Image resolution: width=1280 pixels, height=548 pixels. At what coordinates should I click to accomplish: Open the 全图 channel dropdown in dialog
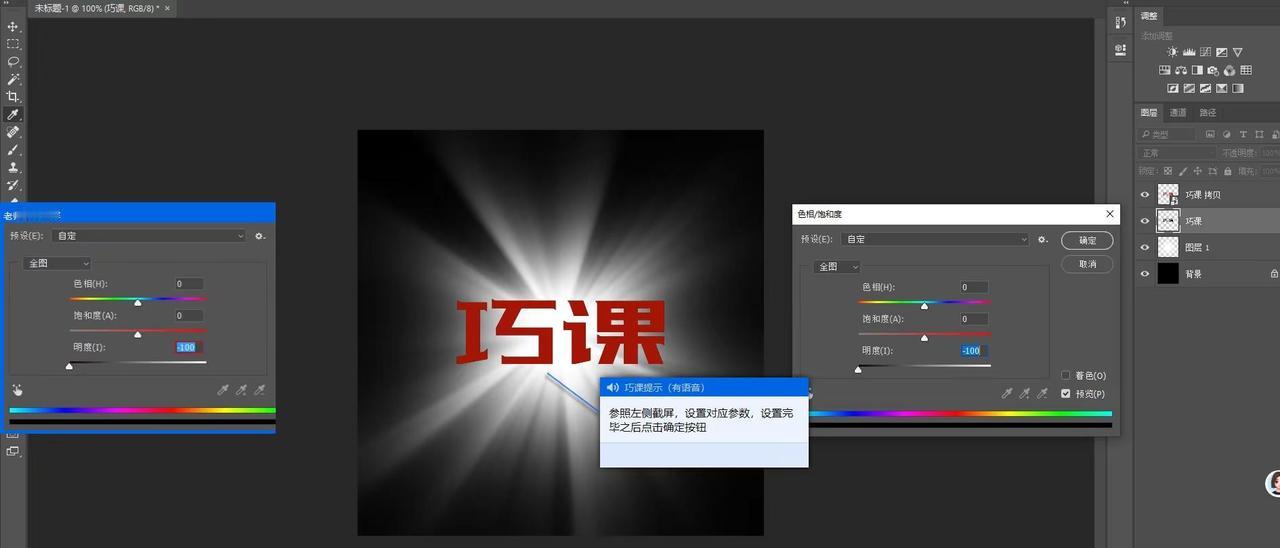tap(837, 267)
